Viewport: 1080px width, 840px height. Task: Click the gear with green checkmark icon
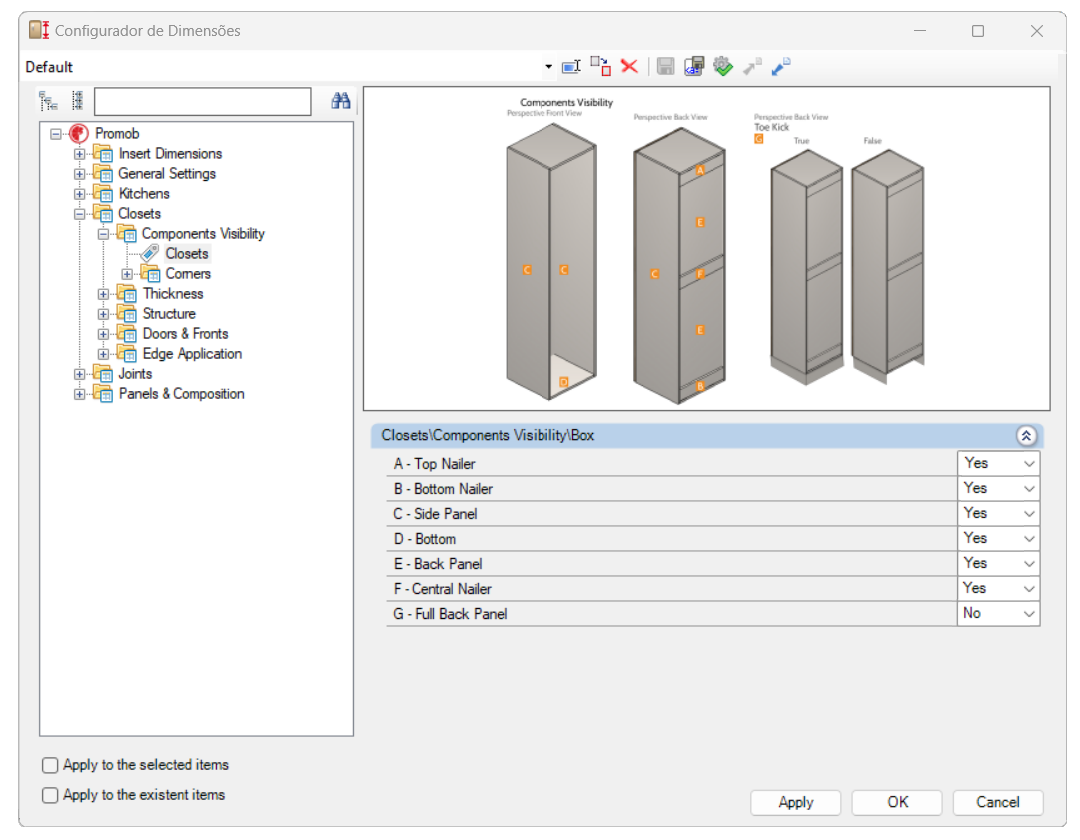[723, 67]
